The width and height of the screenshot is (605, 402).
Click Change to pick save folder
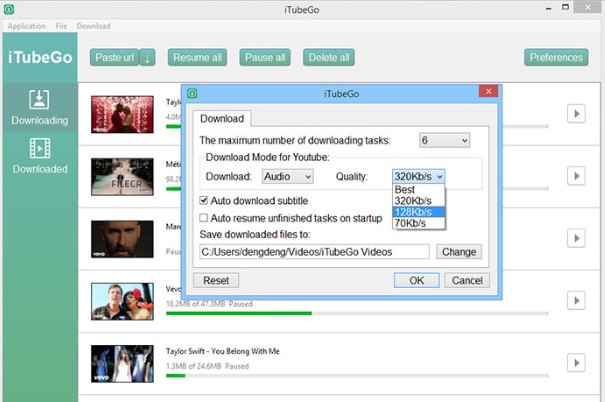(459, 252)
